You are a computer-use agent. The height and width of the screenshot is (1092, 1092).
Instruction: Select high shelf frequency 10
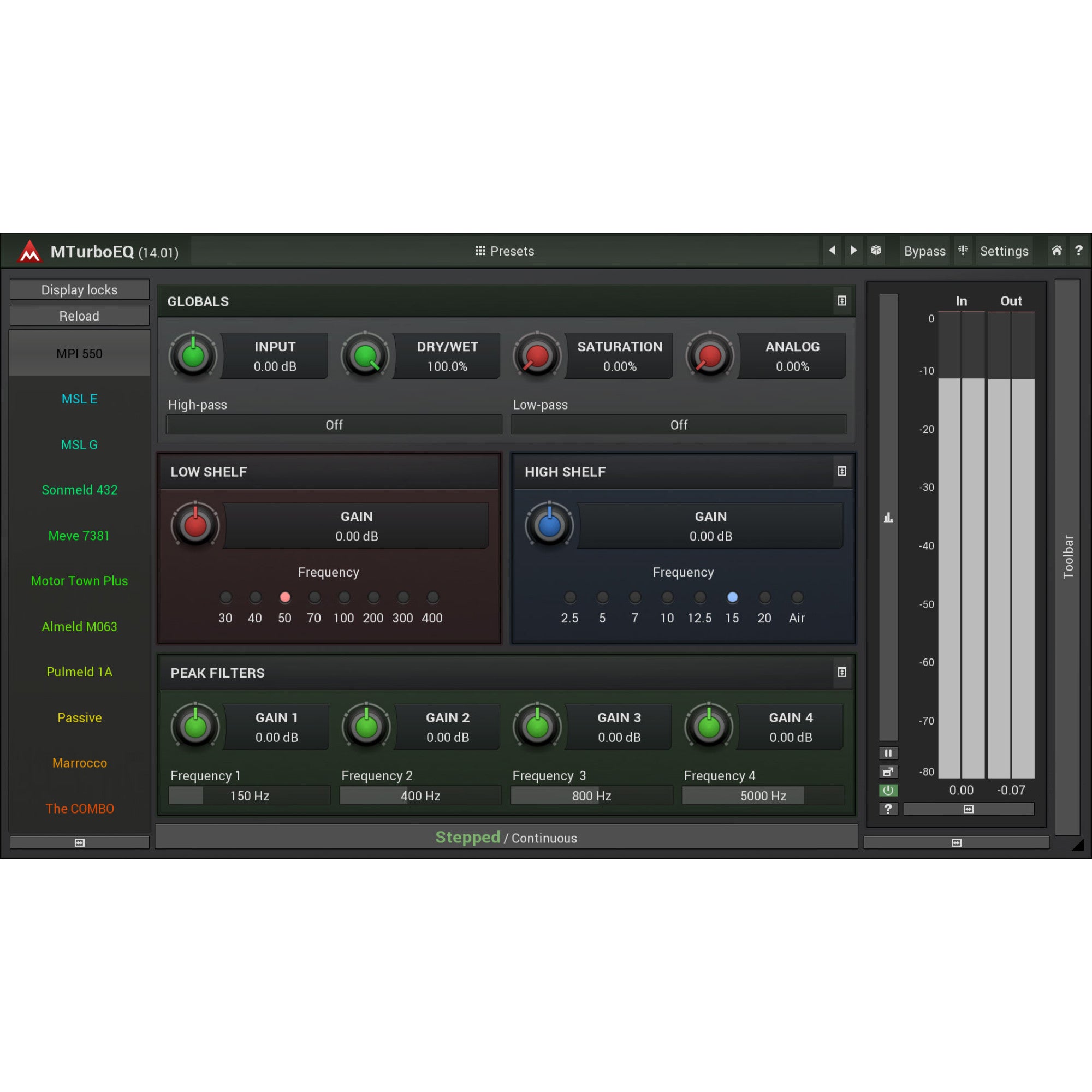(667, 597)
